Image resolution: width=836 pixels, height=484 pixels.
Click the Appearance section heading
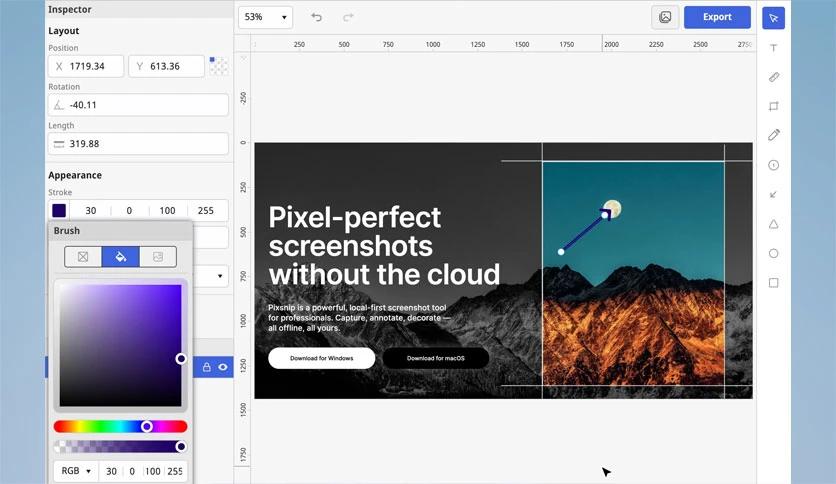(75, 175)
